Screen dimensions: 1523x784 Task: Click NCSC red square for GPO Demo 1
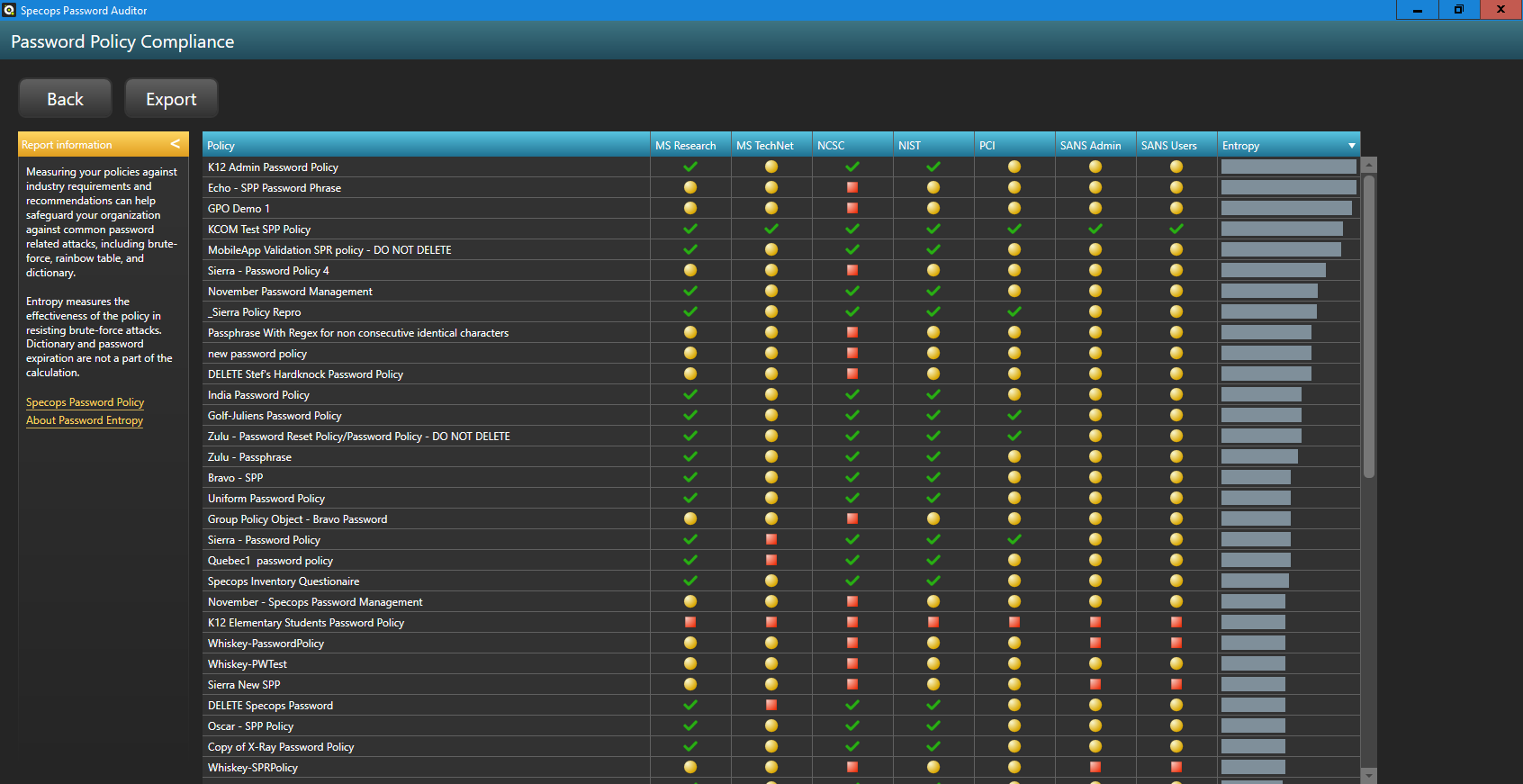[852, 208]
